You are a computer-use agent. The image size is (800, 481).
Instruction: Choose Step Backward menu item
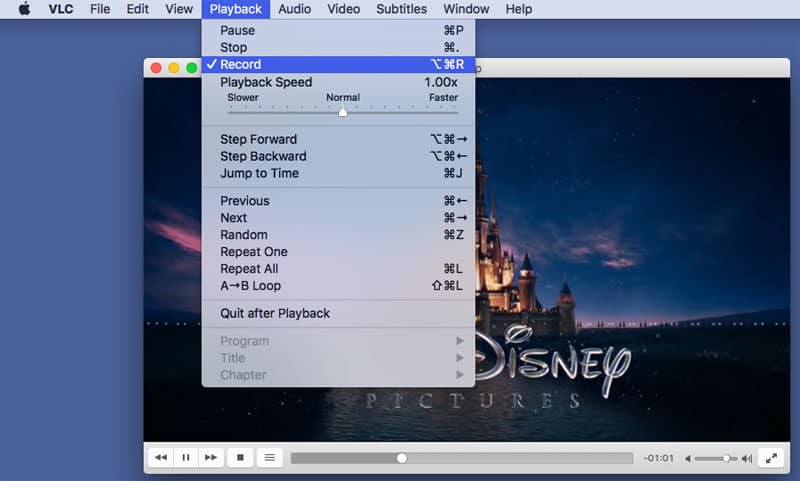pyautogui.click(x=338, y=156)
